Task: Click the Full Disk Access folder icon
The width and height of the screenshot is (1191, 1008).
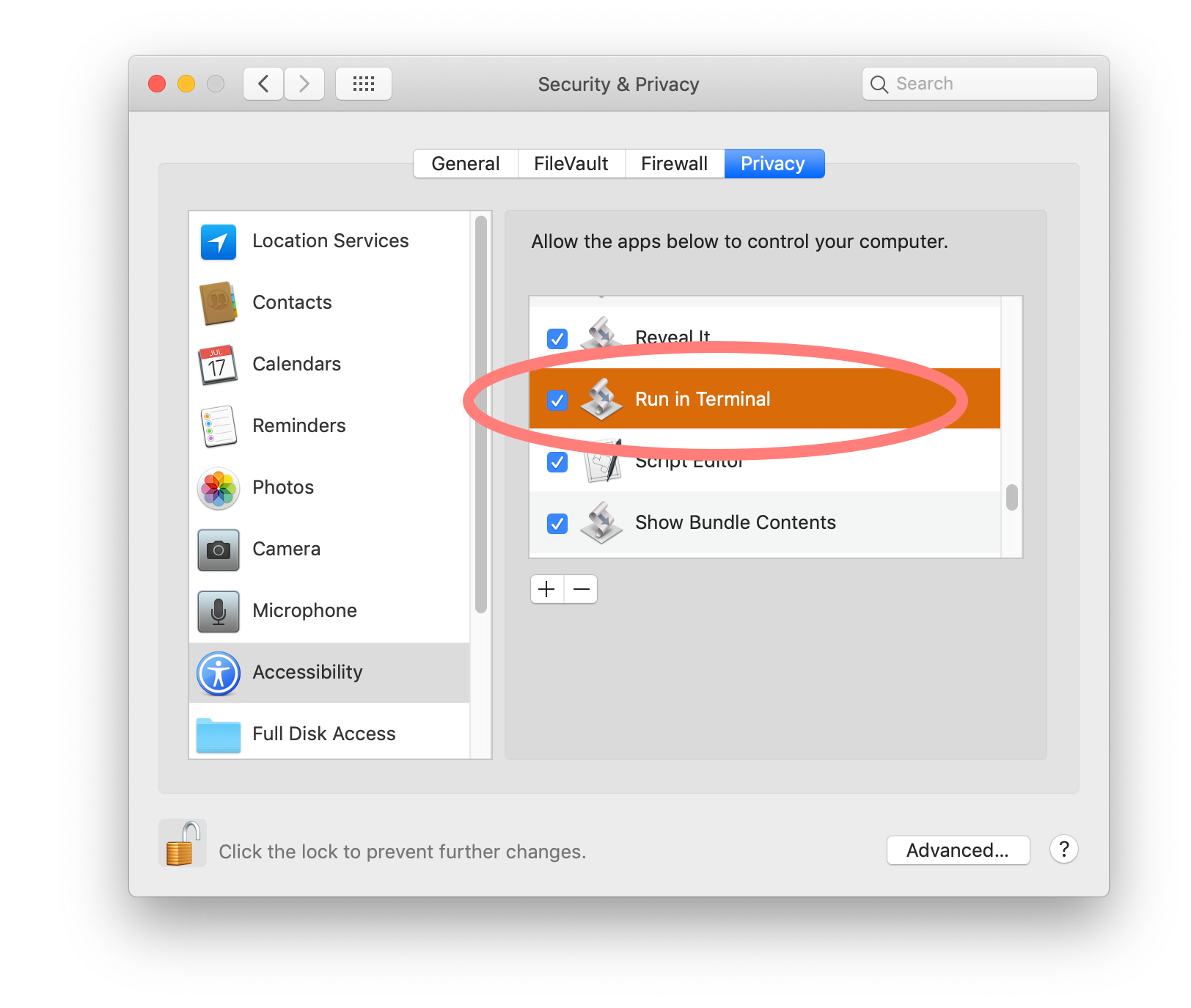Action: 218,734
